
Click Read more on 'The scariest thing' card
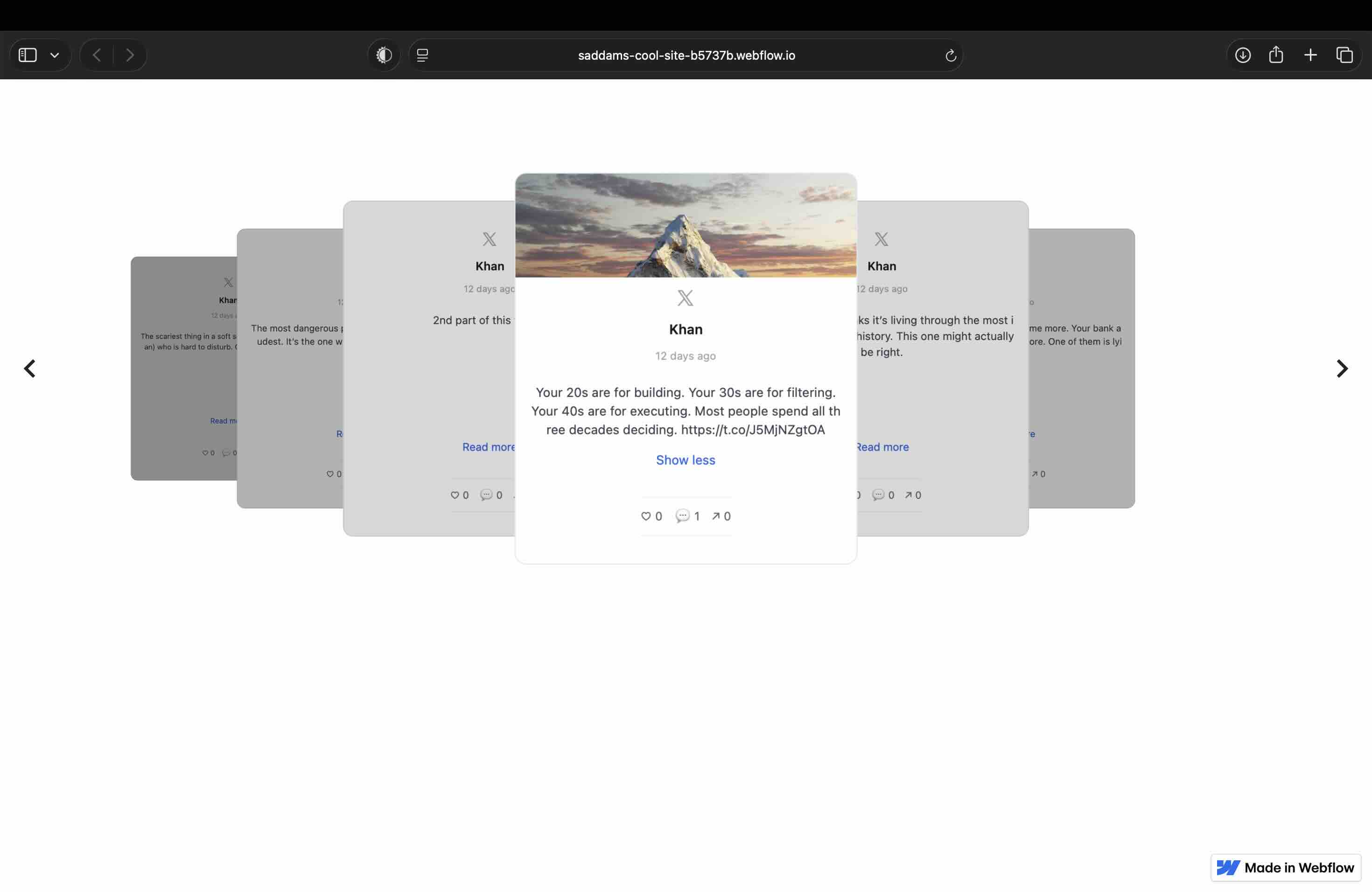224,421
